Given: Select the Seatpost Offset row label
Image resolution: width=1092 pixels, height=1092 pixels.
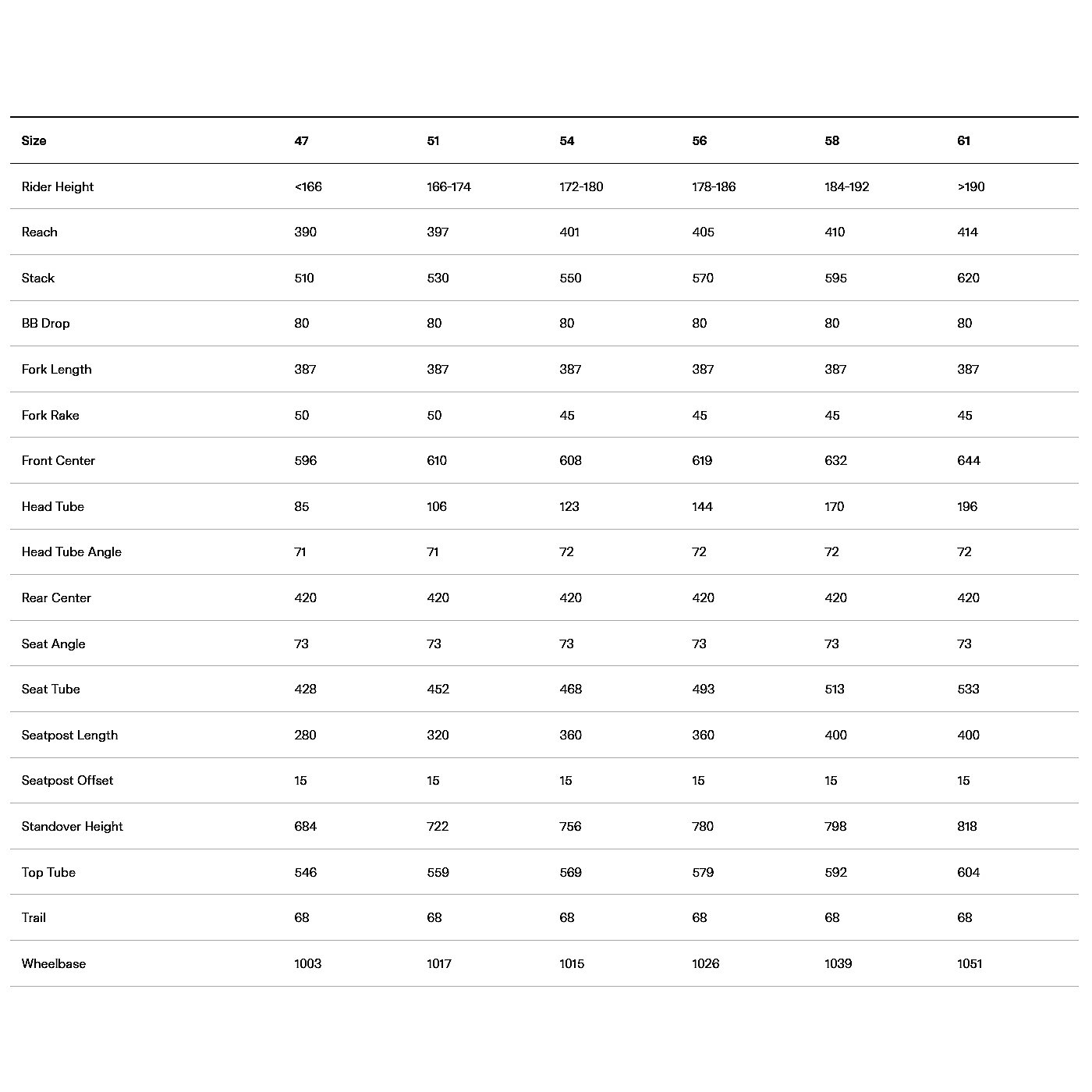Looking at the screenshot, I should point(68,780).
